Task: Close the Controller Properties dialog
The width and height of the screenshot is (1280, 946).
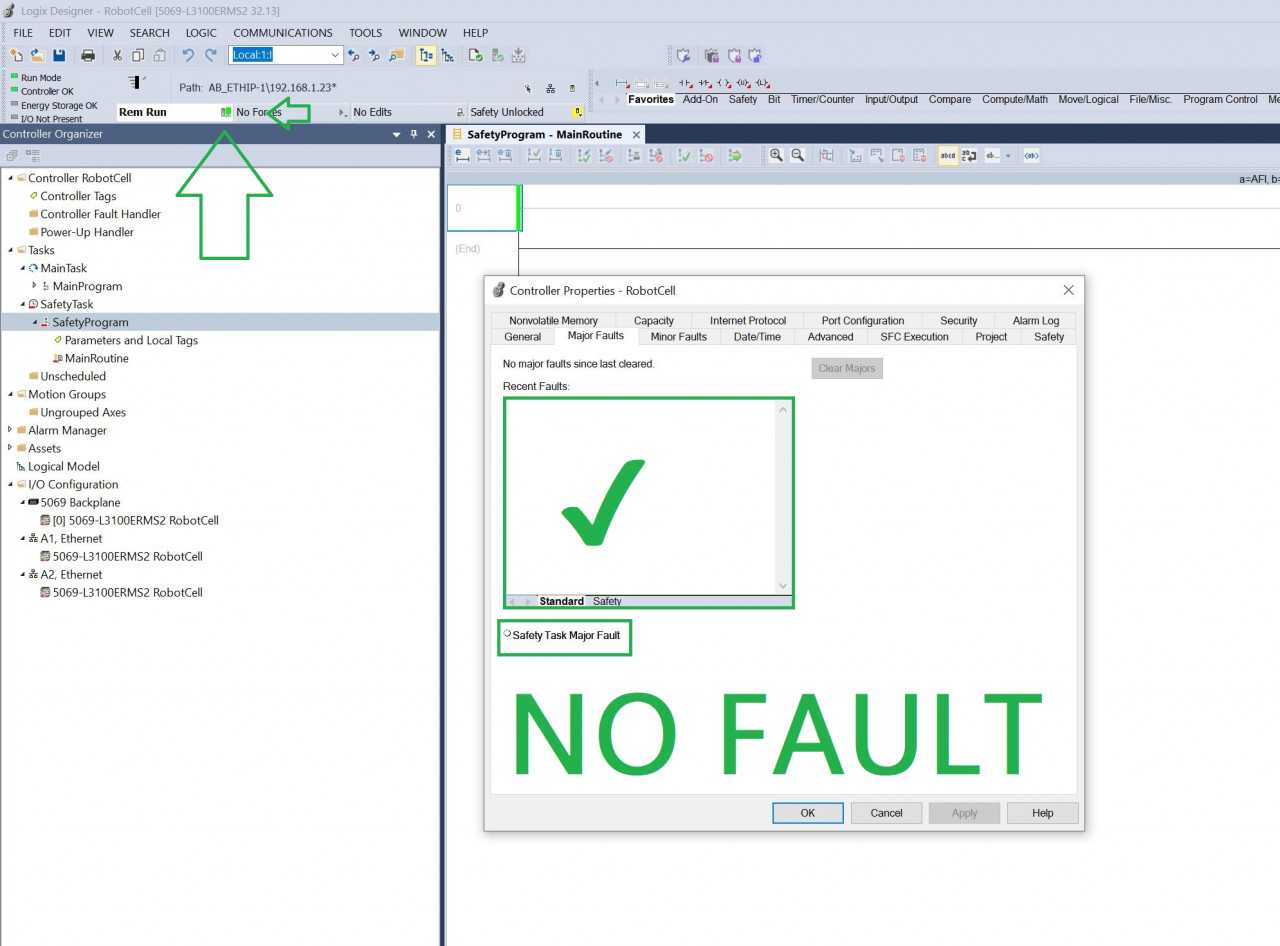Action: coord(1068,290)
